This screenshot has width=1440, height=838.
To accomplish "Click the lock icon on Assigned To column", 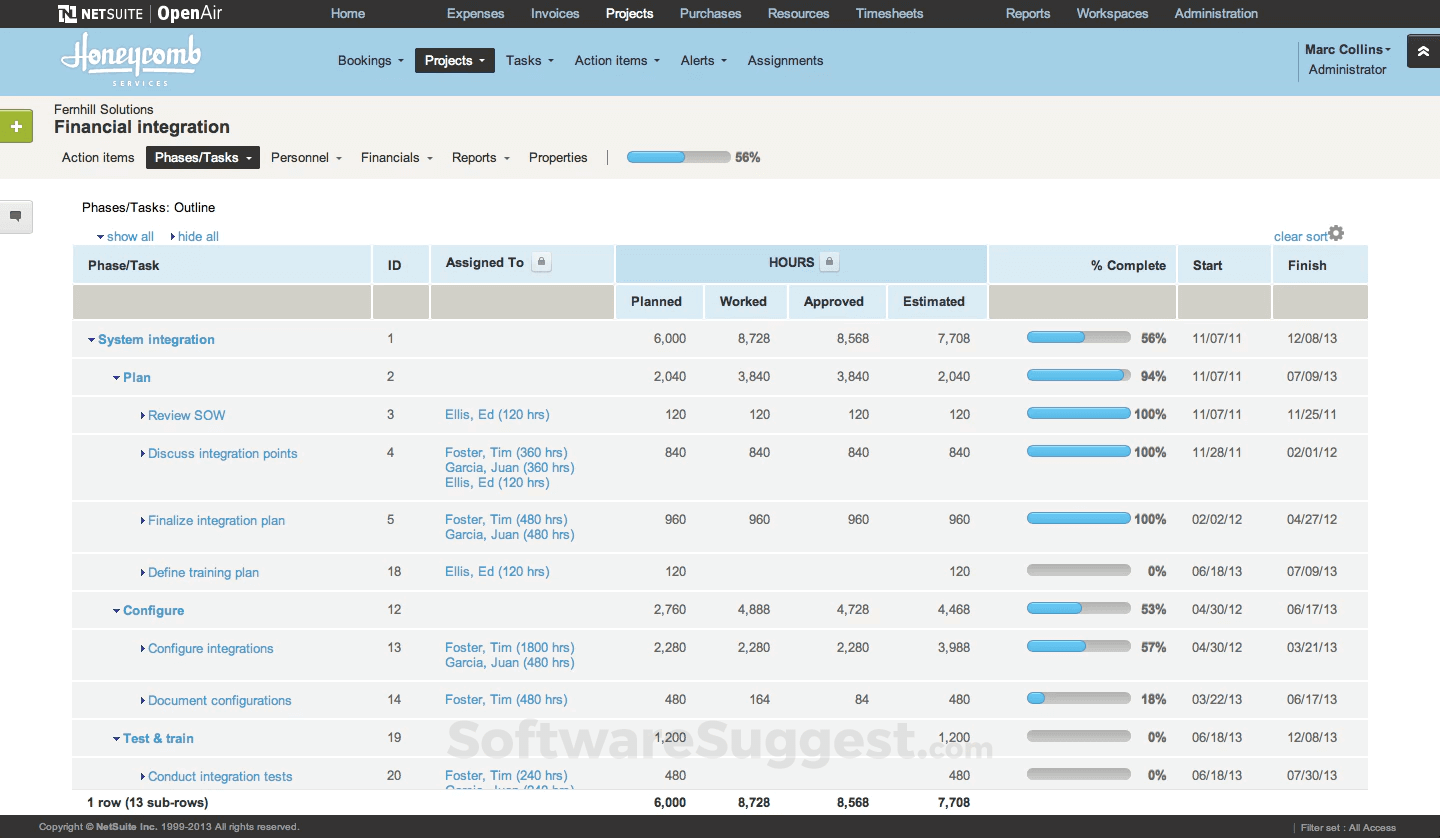I will [541, 262].
